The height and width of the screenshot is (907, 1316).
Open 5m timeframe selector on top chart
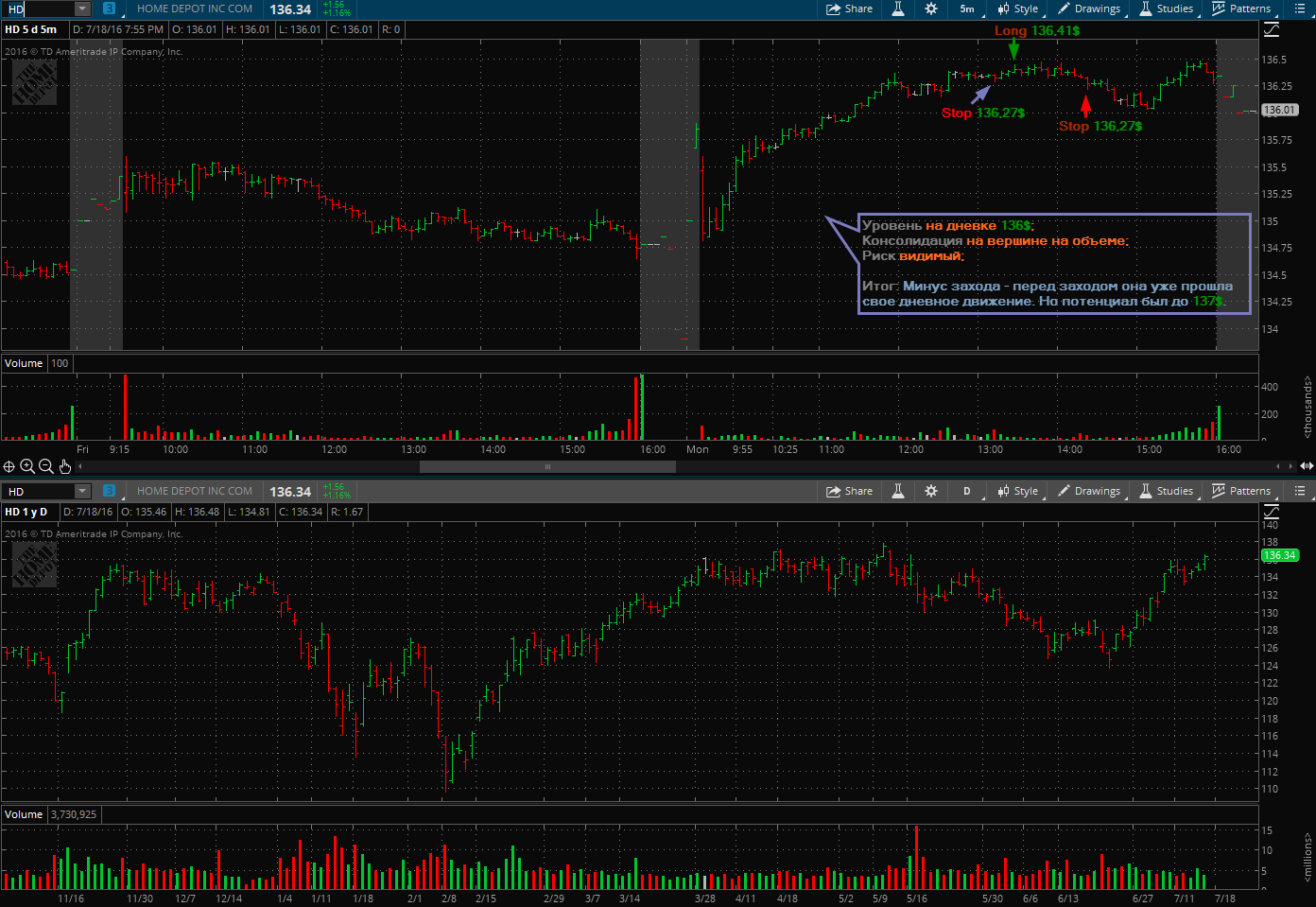[967, 9]
